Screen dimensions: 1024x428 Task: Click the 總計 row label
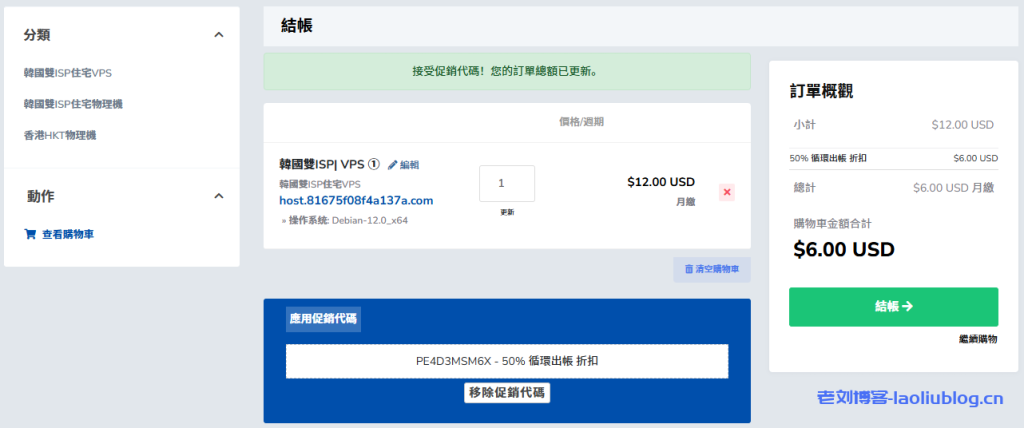pyautogui.click(x=805, y=188)
